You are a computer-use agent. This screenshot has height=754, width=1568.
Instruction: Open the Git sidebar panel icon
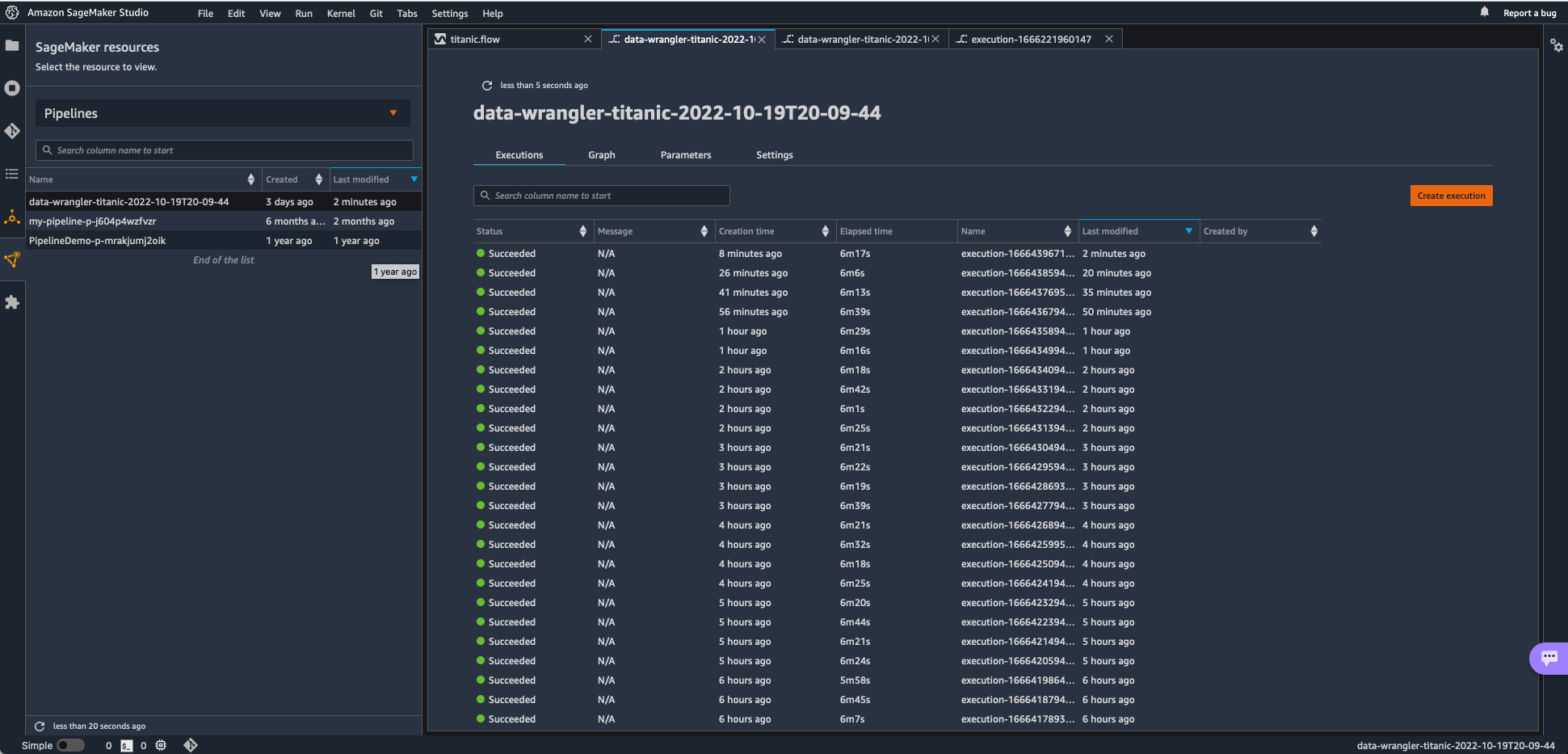coord(12,131)
